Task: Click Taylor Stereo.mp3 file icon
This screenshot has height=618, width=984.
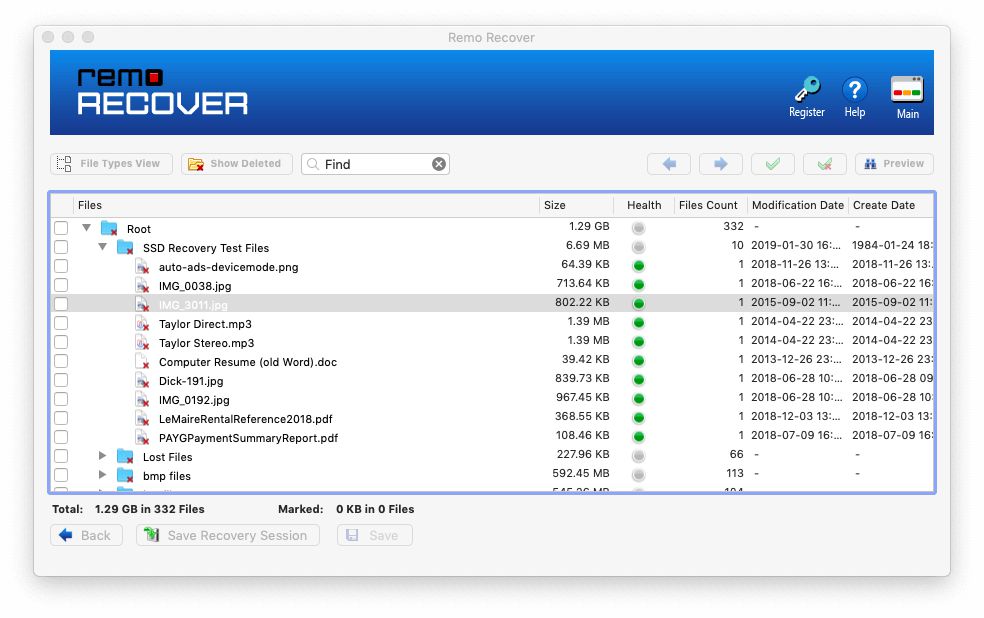Action: (x=142, y=343)
